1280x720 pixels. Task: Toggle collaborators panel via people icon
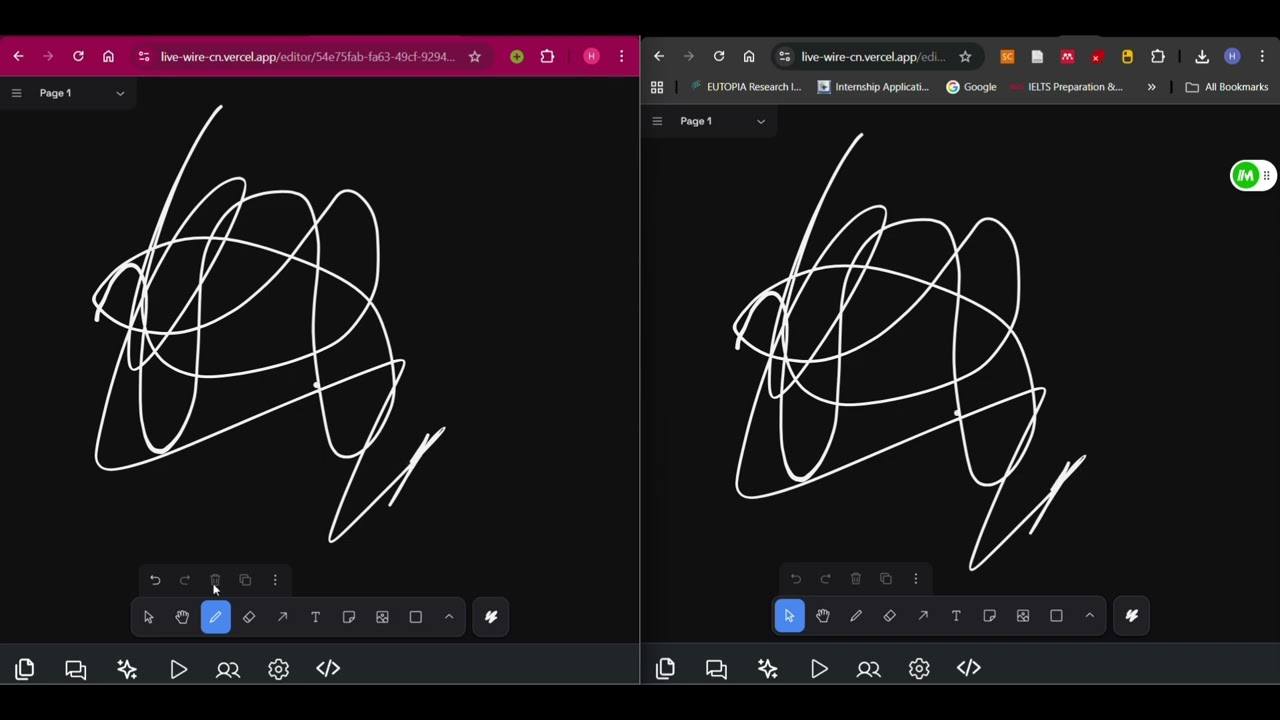[227, 669]
